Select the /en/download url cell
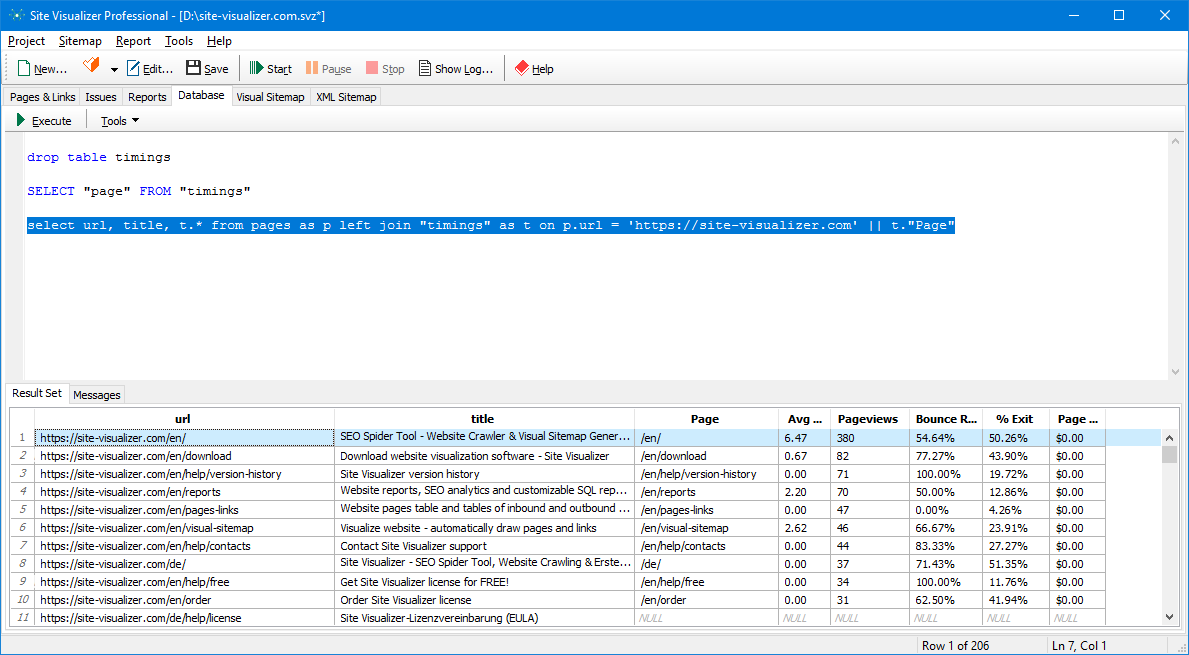This screenshot has width=1189, height=655. pyautogui.click(x=184, y=456)
